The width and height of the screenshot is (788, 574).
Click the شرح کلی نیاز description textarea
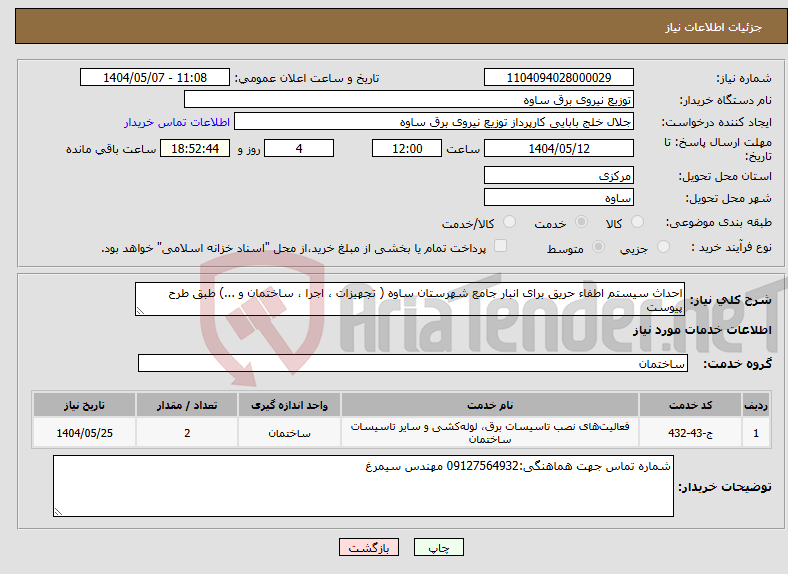tap(410, 299)
